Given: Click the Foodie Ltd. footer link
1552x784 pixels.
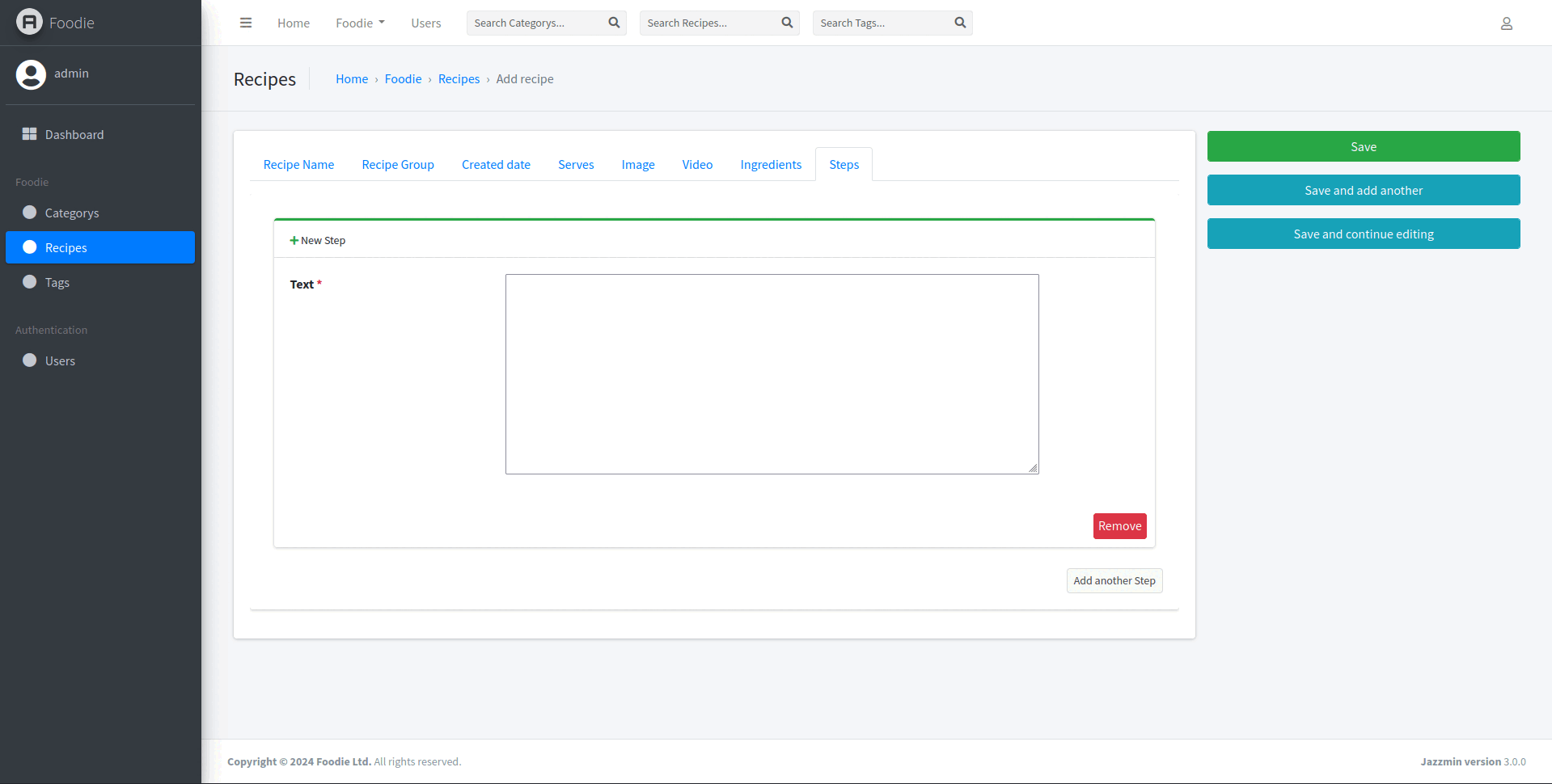Looking at the screenshot, I should click(344, 761).
